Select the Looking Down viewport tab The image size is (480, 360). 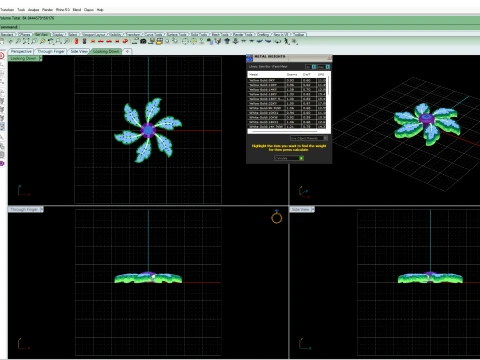pos(106,51)
